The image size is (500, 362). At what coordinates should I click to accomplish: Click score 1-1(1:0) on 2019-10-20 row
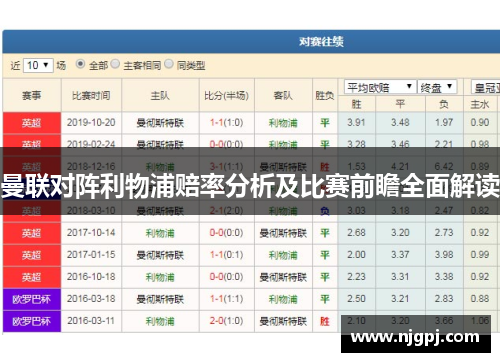[227, 123]
